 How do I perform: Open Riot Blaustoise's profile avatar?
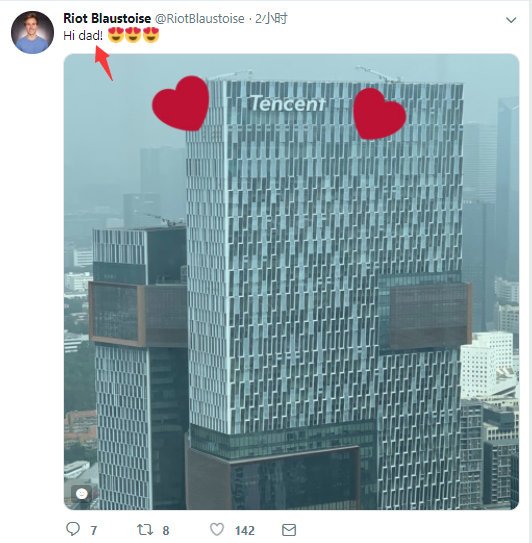[x=33, y=33]
